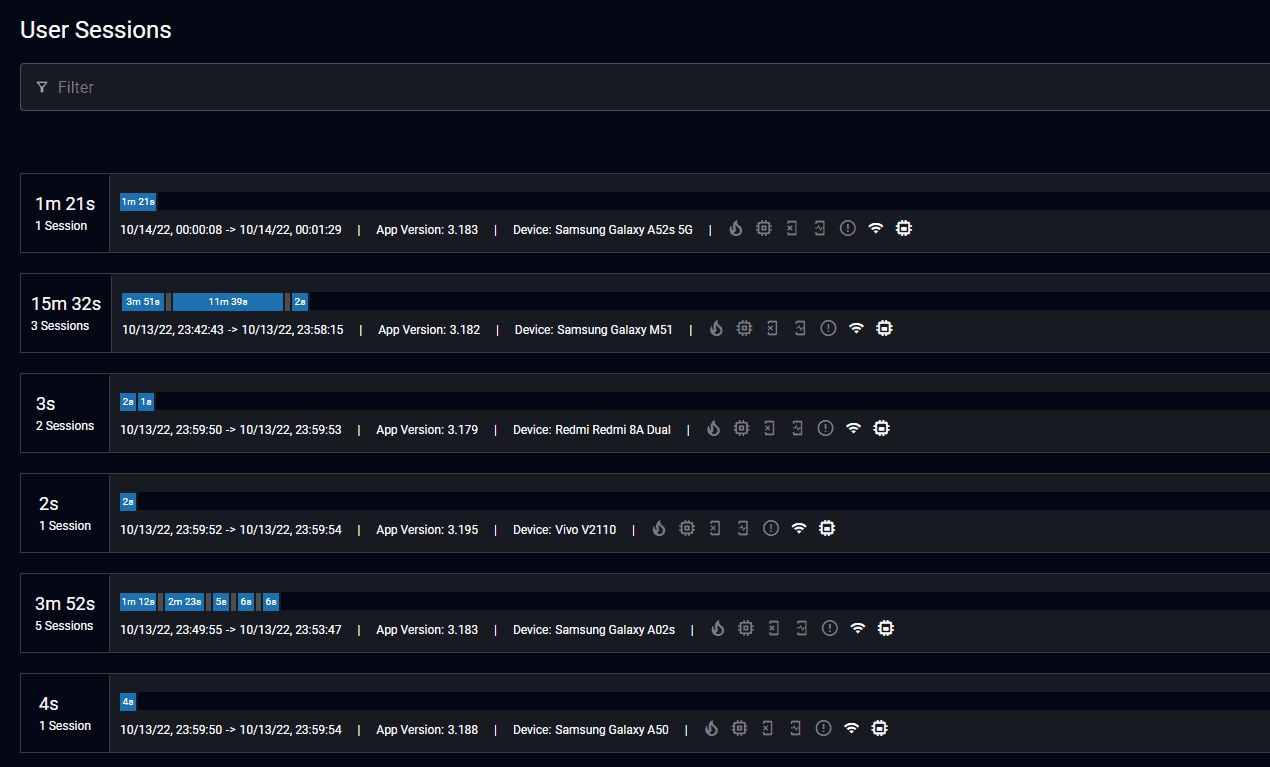Open the phone activity icon for Redmi 8A Dual
Image resolution: width=1270 pixels, height=767 pixels.
[797, 428]
